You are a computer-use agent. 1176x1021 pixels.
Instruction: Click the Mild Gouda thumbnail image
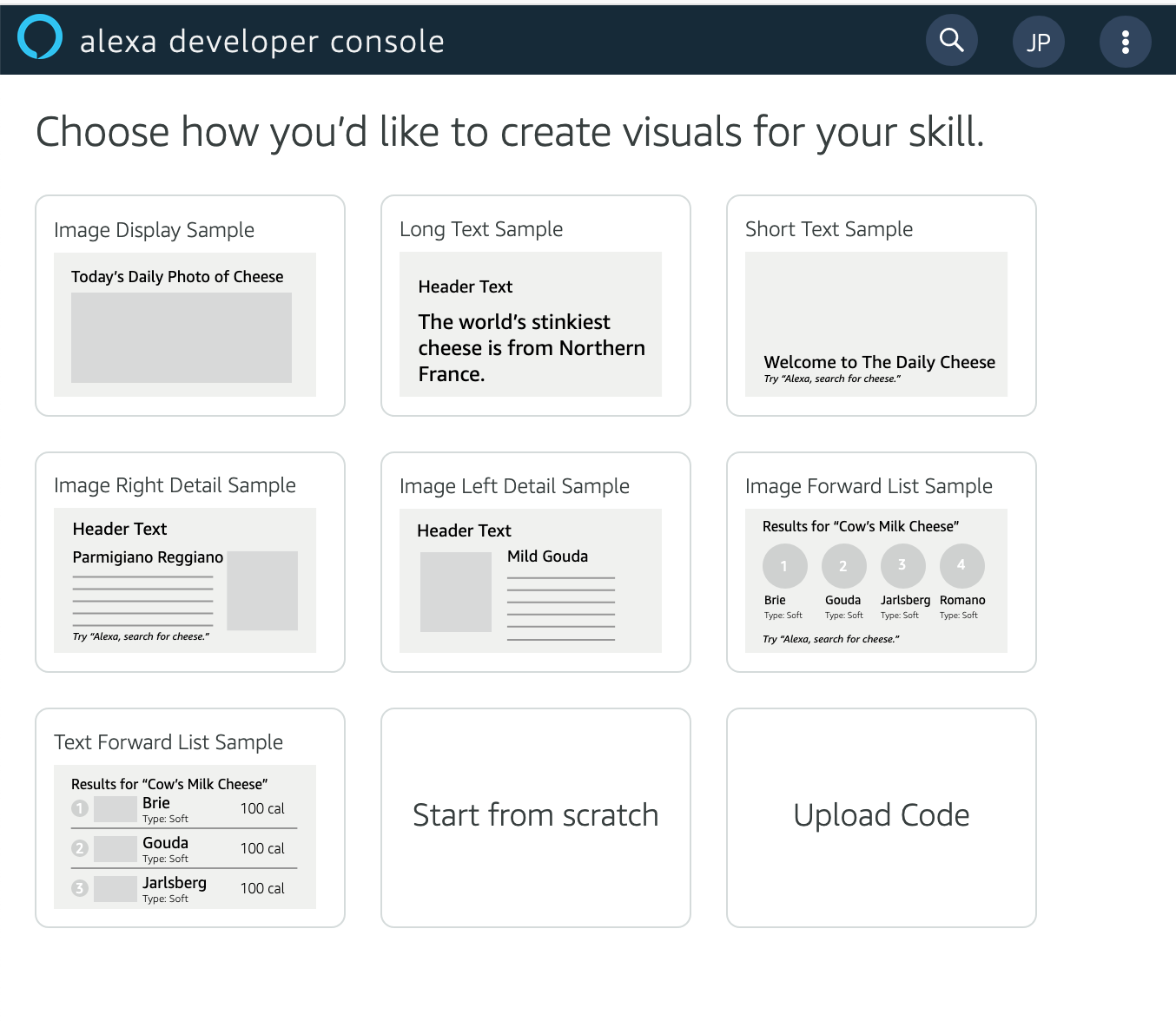(x=454, y=594)
